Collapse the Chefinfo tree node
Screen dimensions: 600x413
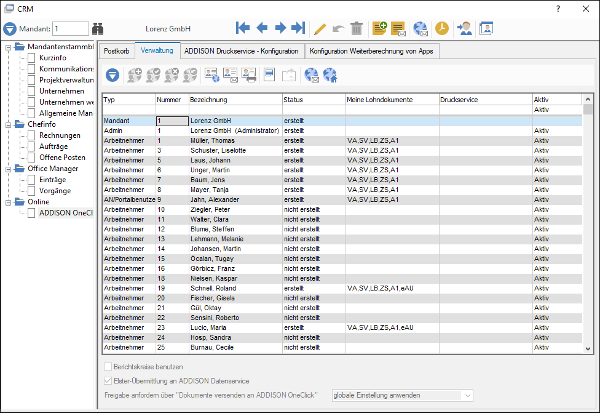pyautogui.click(x=8, y=125)
